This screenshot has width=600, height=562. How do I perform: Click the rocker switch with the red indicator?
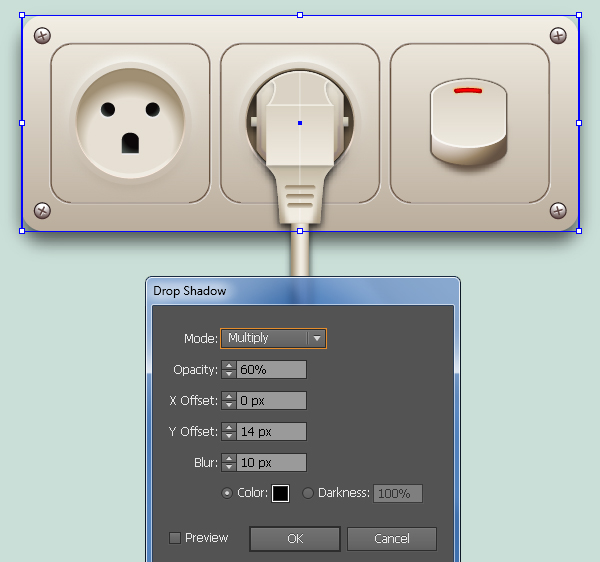tap(469, 122)
